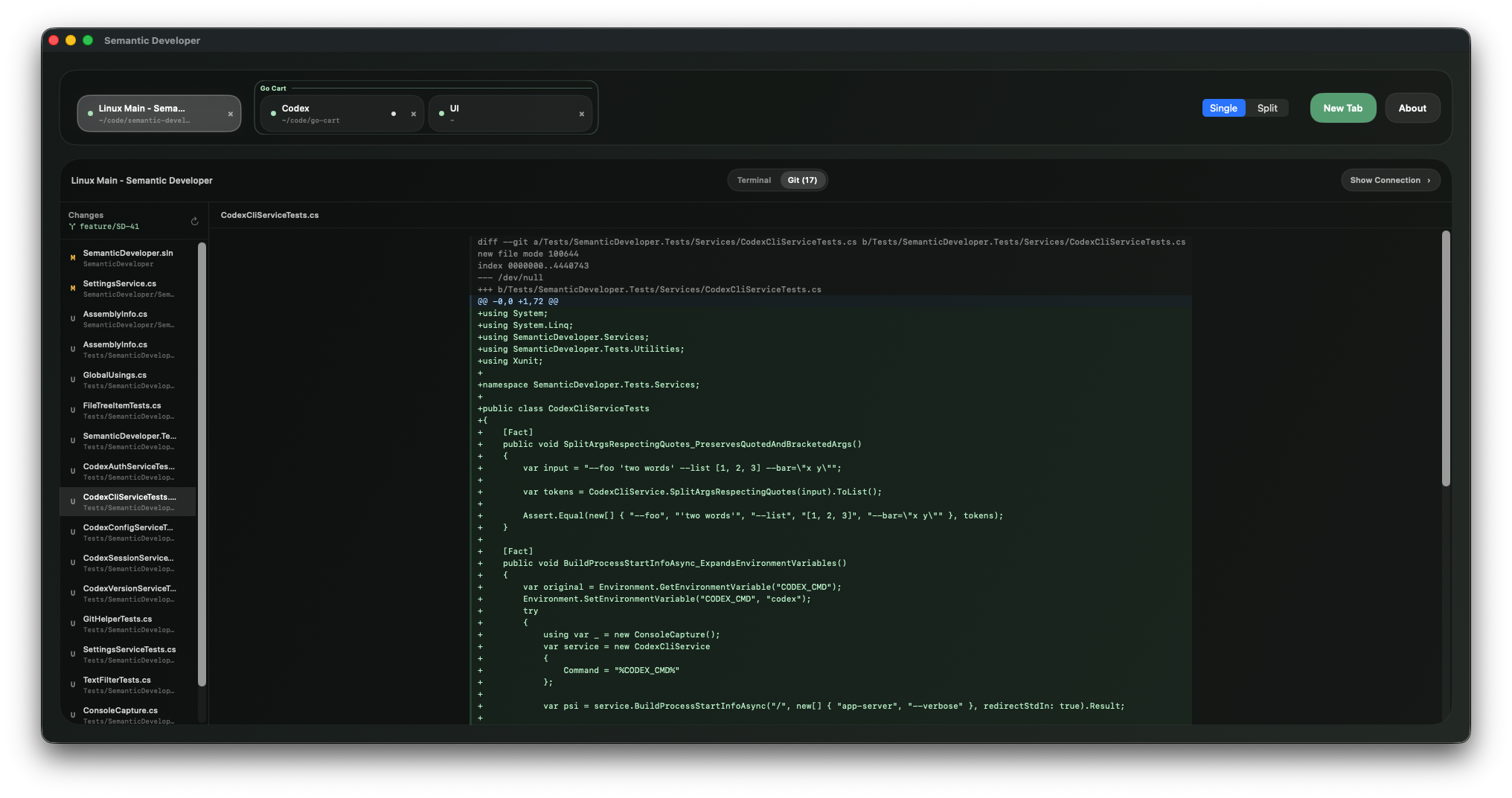
Task: Click the M modified badge beside SettingsService.cs
Action: 72,289
